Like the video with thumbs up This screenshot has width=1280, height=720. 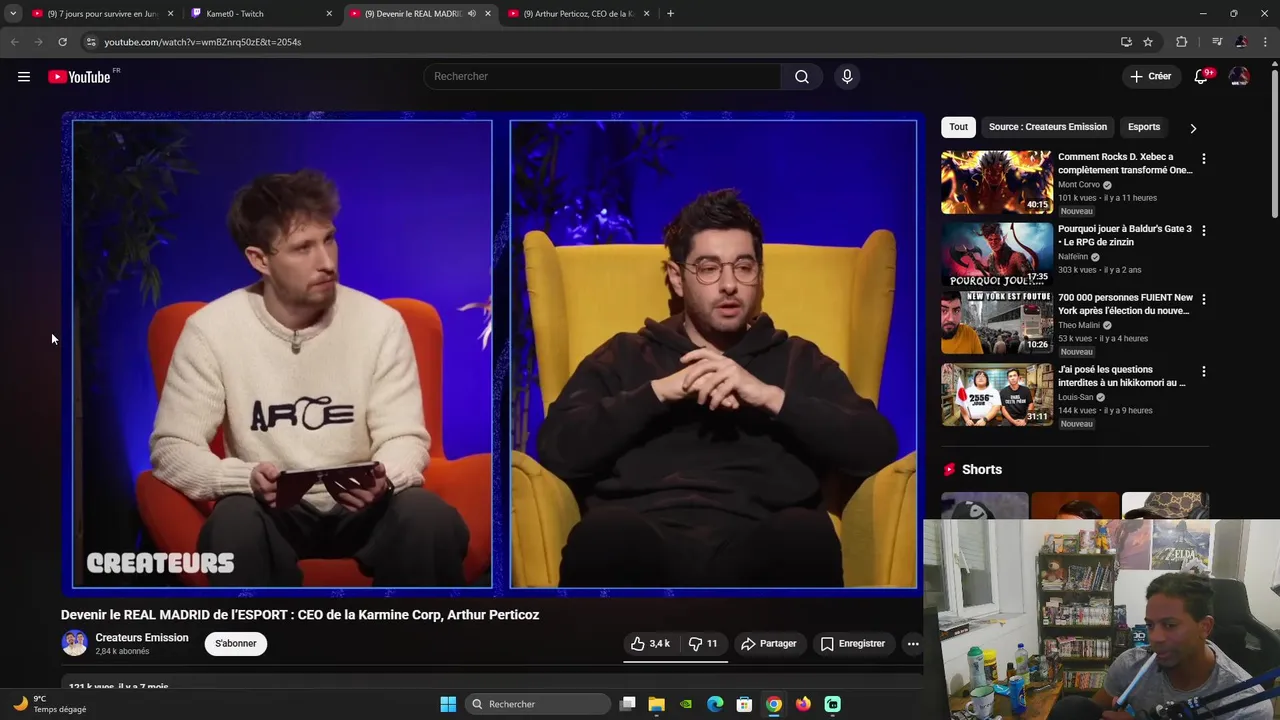[650, 644]
